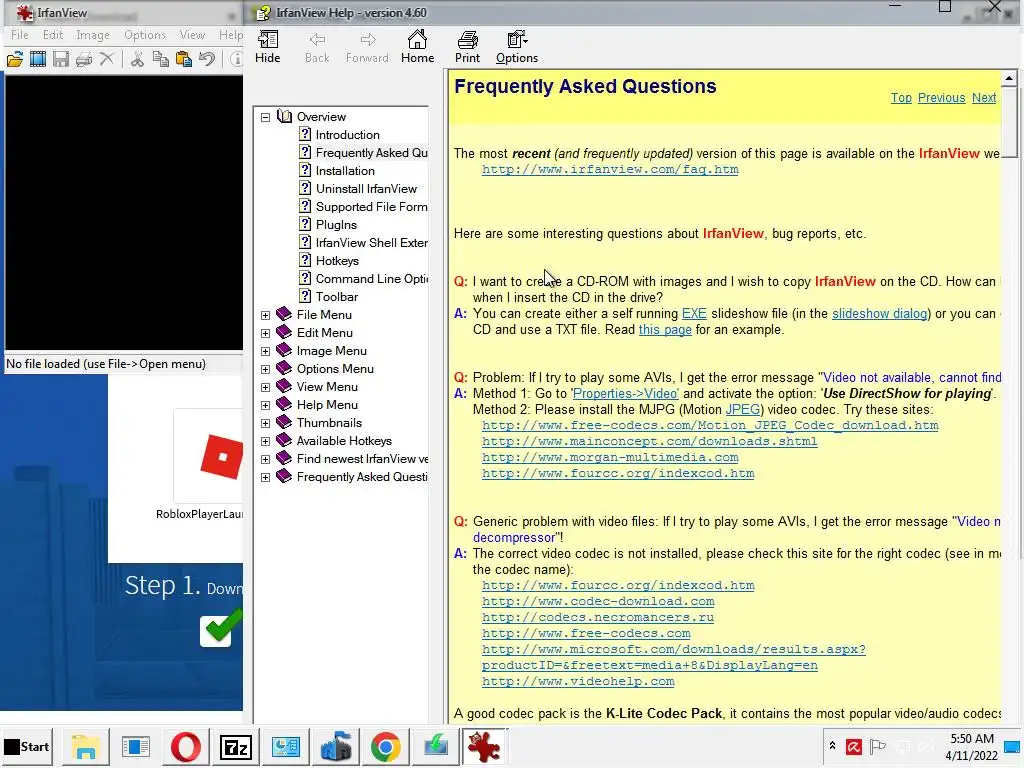Go to the Help Home page
The height and width of the screenshot is (768, 1024).
[x=417, y=47]
